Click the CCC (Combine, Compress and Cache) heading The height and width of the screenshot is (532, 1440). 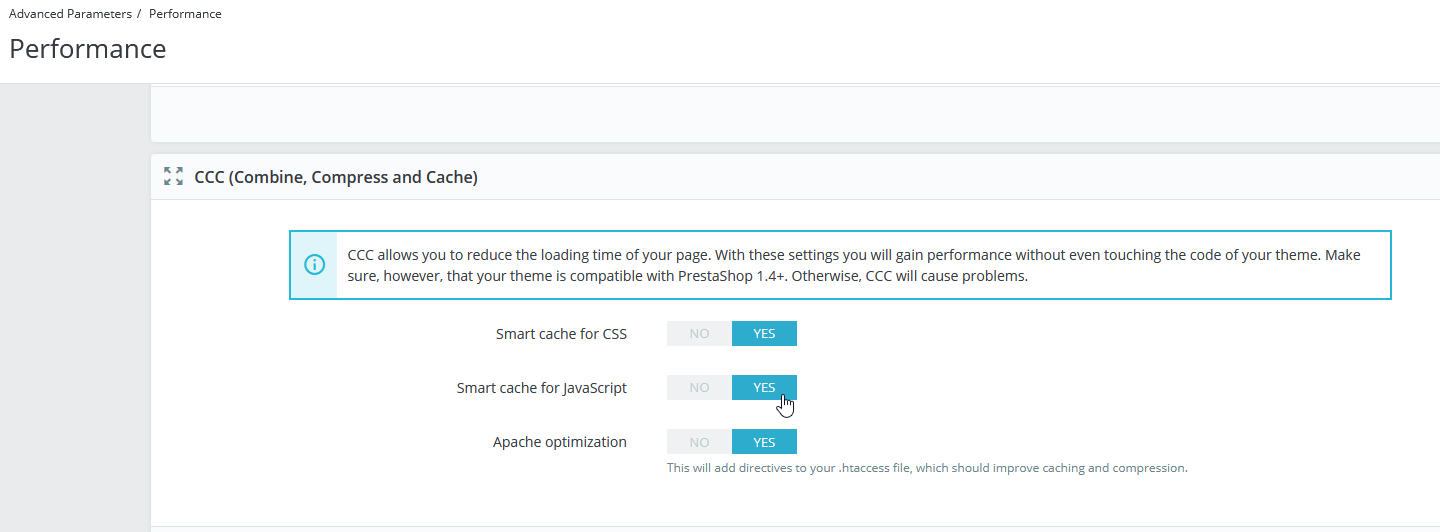click(x=336, y=178)
